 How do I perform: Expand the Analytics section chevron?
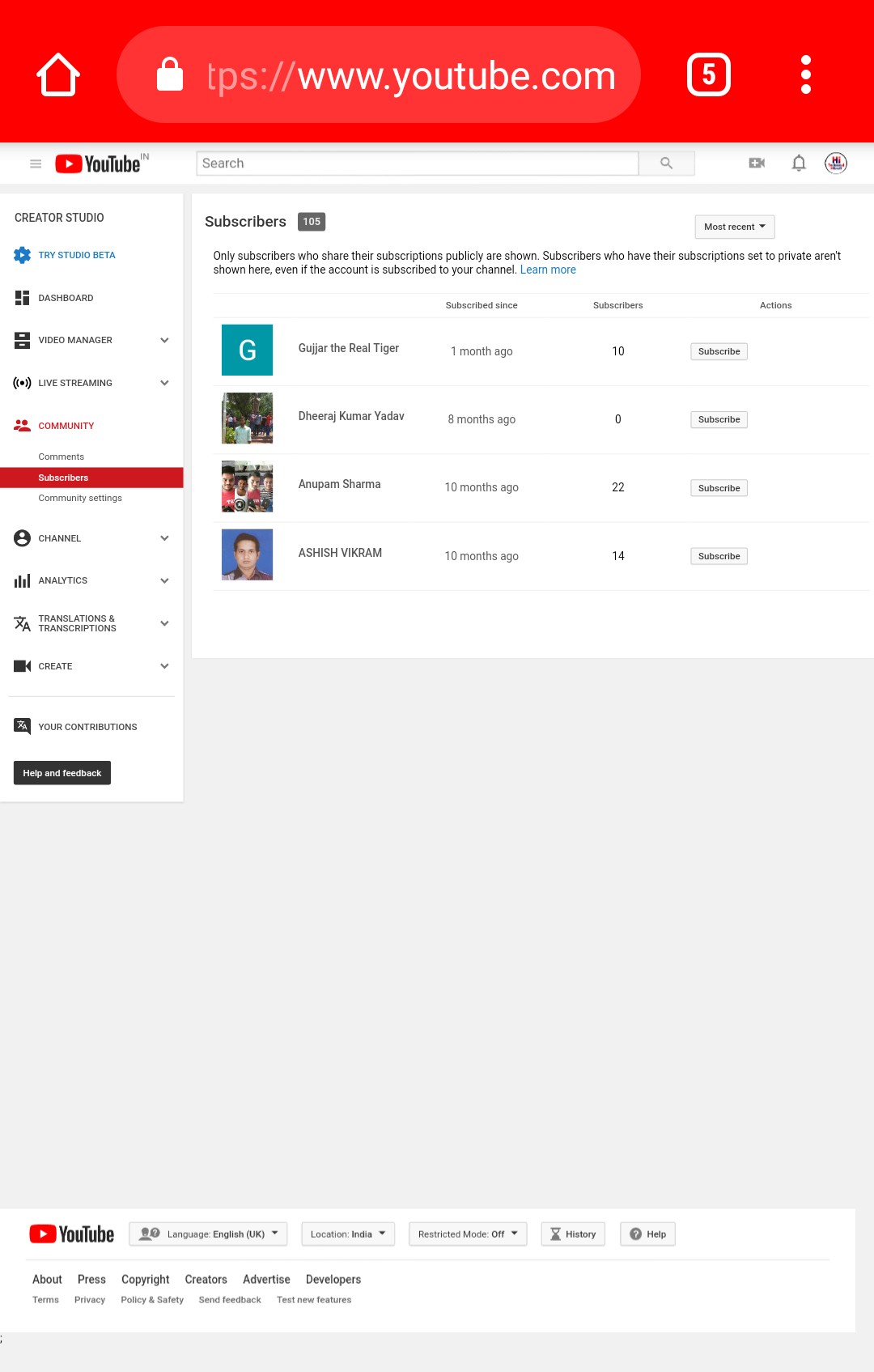164,580
